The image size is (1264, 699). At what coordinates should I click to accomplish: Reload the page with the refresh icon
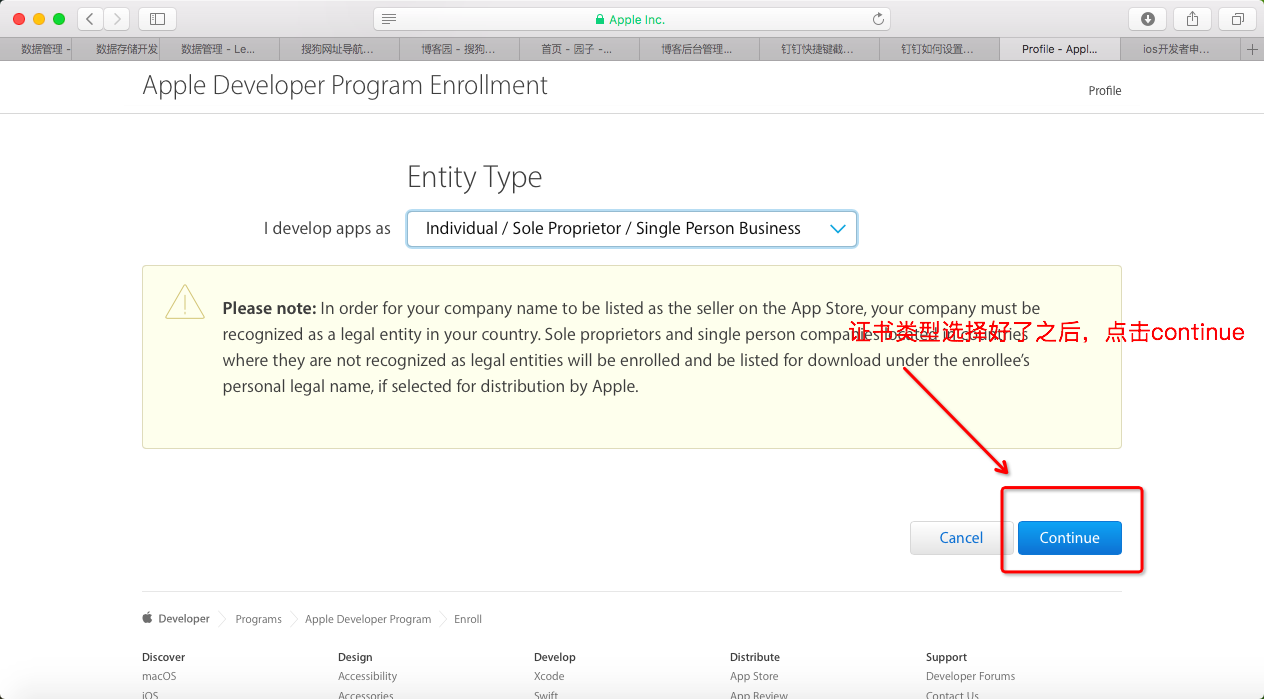click(x=878, y=19)
